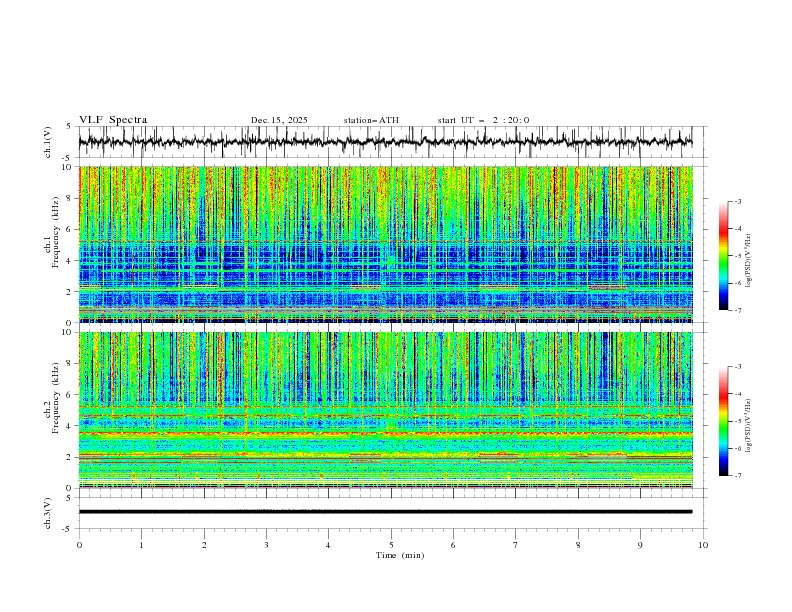
Task: Click ch.2 frequency axis tick "2"
Action: click(70, 457)
